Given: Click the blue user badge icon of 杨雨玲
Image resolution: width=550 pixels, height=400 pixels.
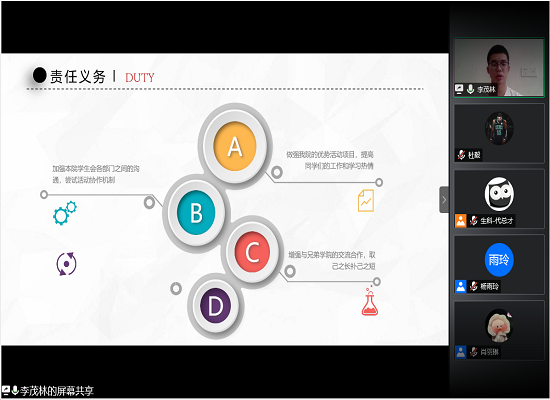Looking at the screenshot, I should (461, 286).
